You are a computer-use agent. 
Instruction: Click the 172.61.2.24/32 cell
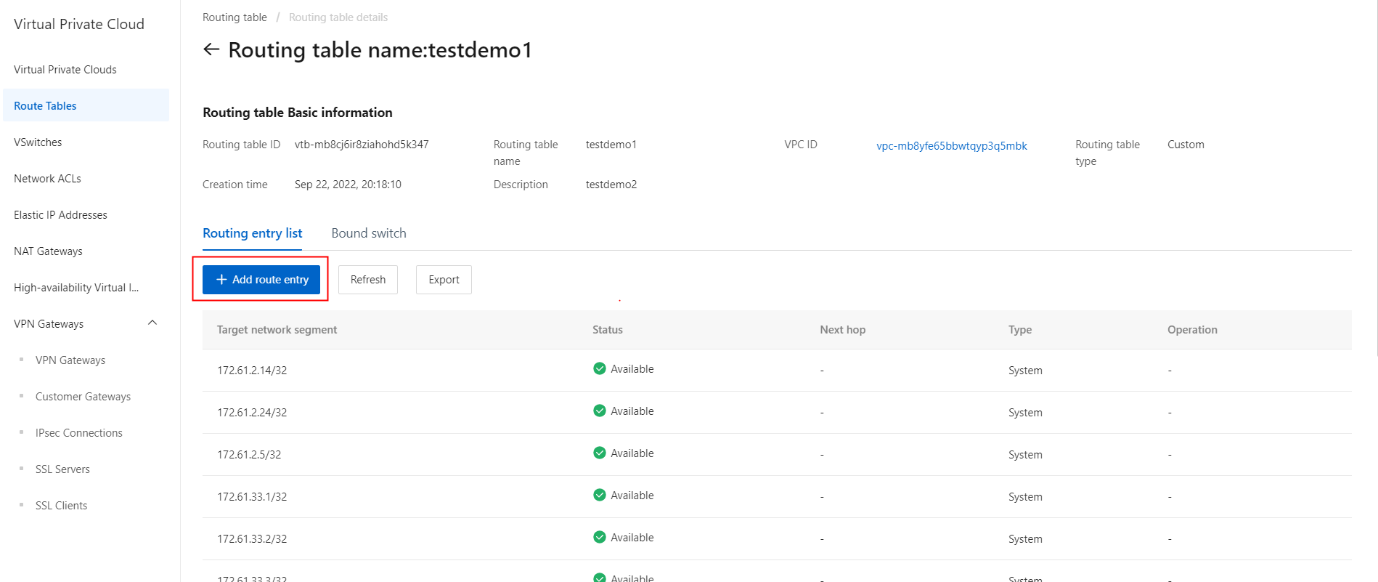coord(252,412)
